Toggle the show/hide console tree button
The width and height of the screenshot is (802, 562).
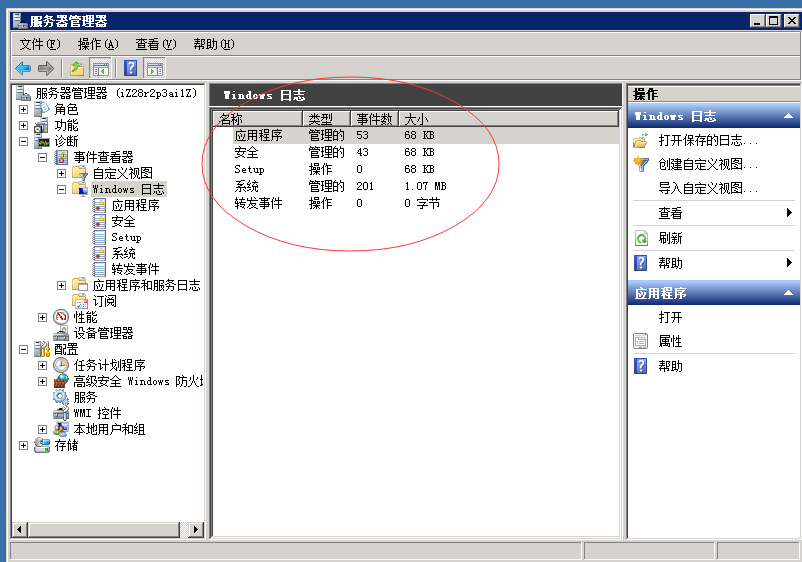pos(101,68)
